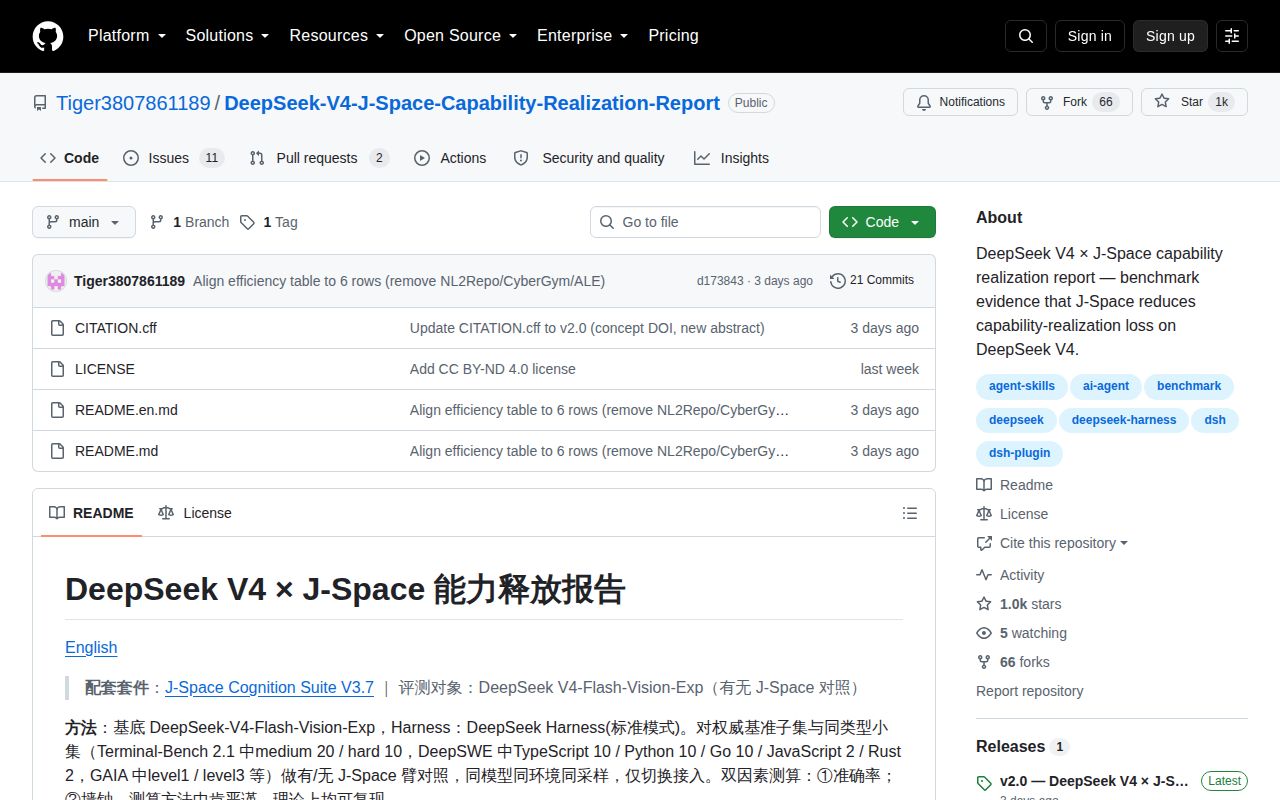Open J-Space Cognition Suite V3.7 link
This screenshot has width=1280, height=800.
coord(269,687)
